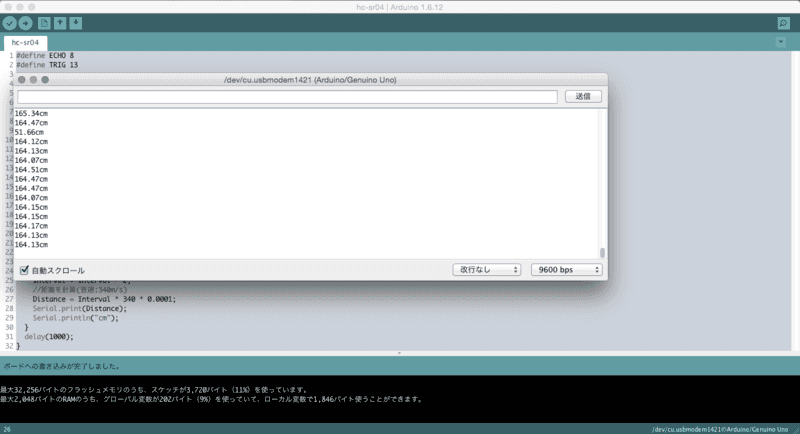Click the Open sketch up-arrow icon
800x434 pixels.
pyautogui.click(x=60, y=22)
